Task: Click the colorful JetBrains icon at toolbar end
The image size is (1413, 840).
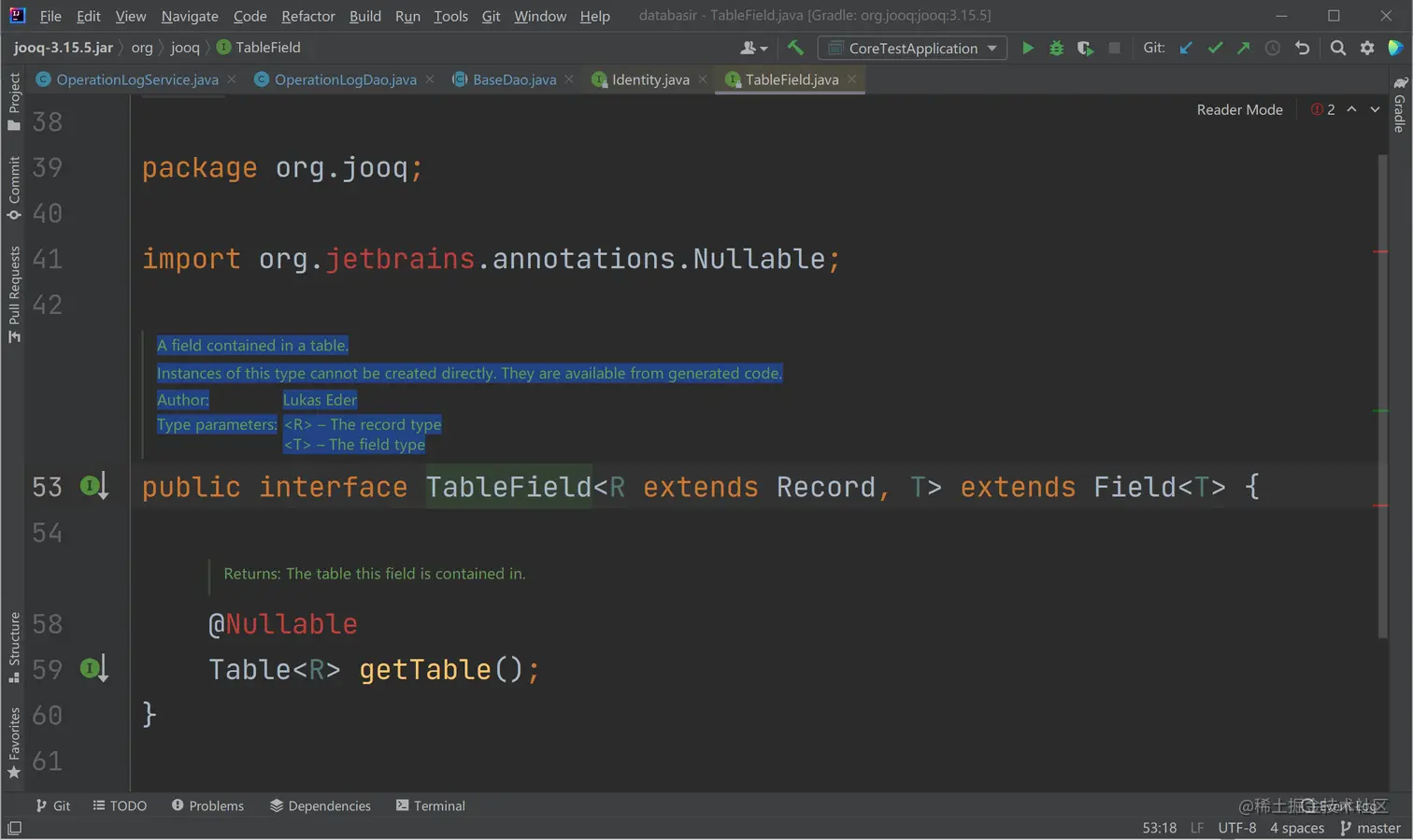Action: [1396, 48]
